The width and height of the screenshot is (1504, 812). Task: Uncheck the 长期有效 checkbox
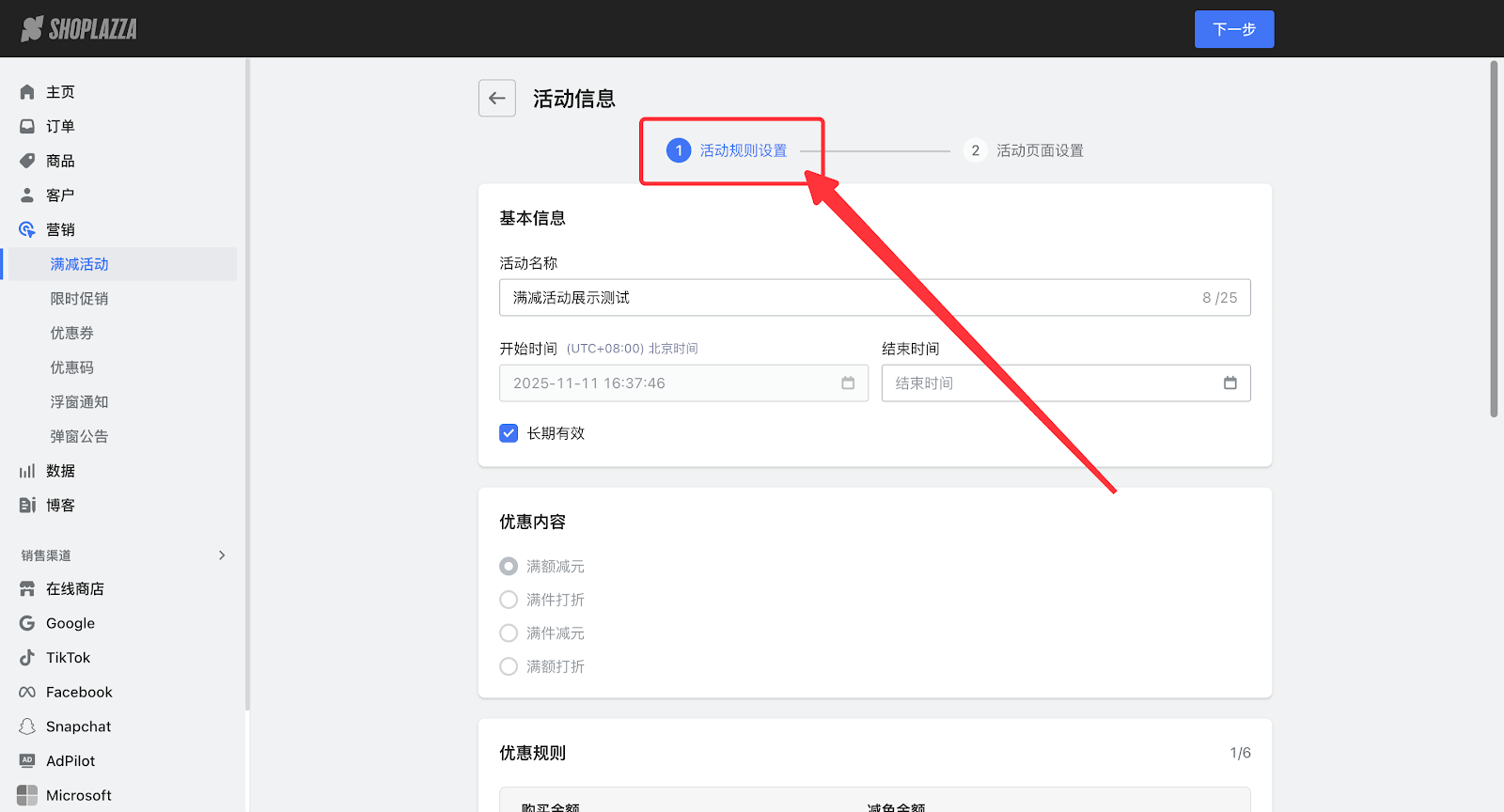(x=509, y=433)
